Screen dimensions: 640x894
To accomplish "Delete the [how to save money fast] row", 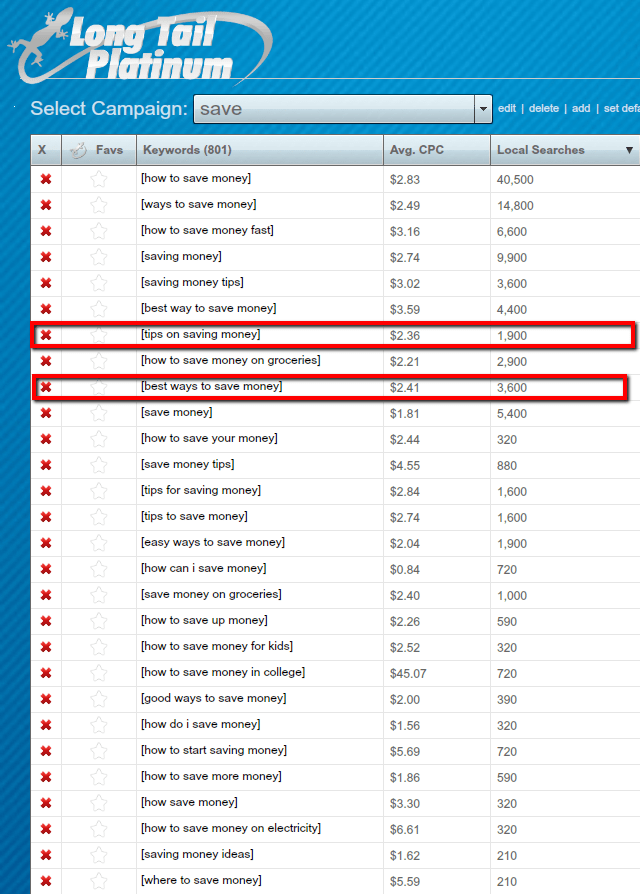I will pyautogui.click(x=46, y=231).
